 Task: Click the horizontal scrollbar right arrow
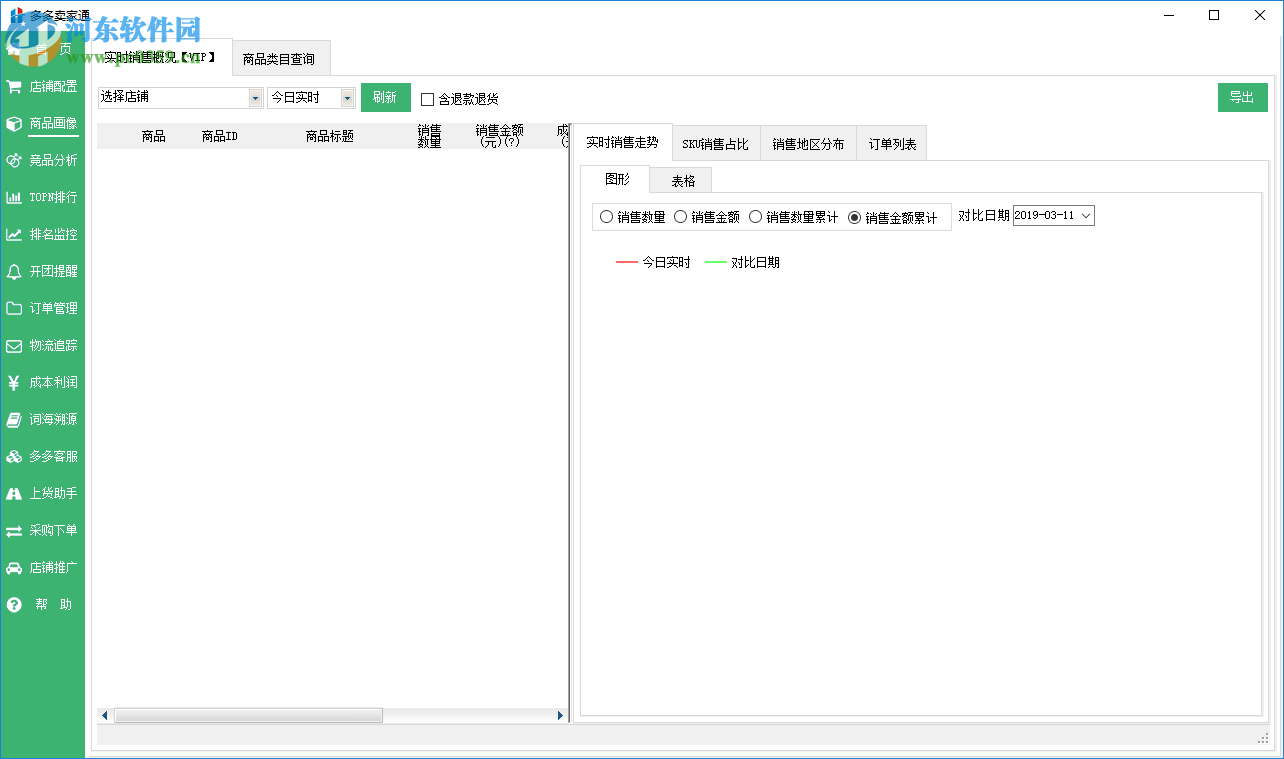pos(560,716)
